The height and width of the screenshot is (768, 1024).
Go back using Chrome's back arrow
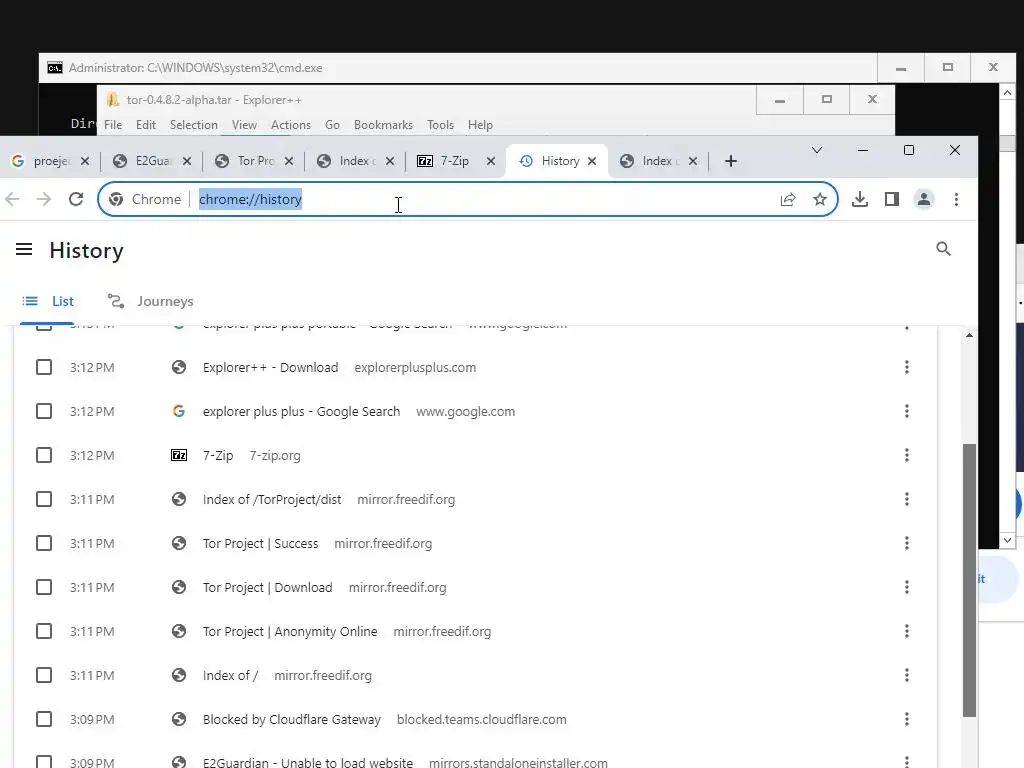pos(12,199)
